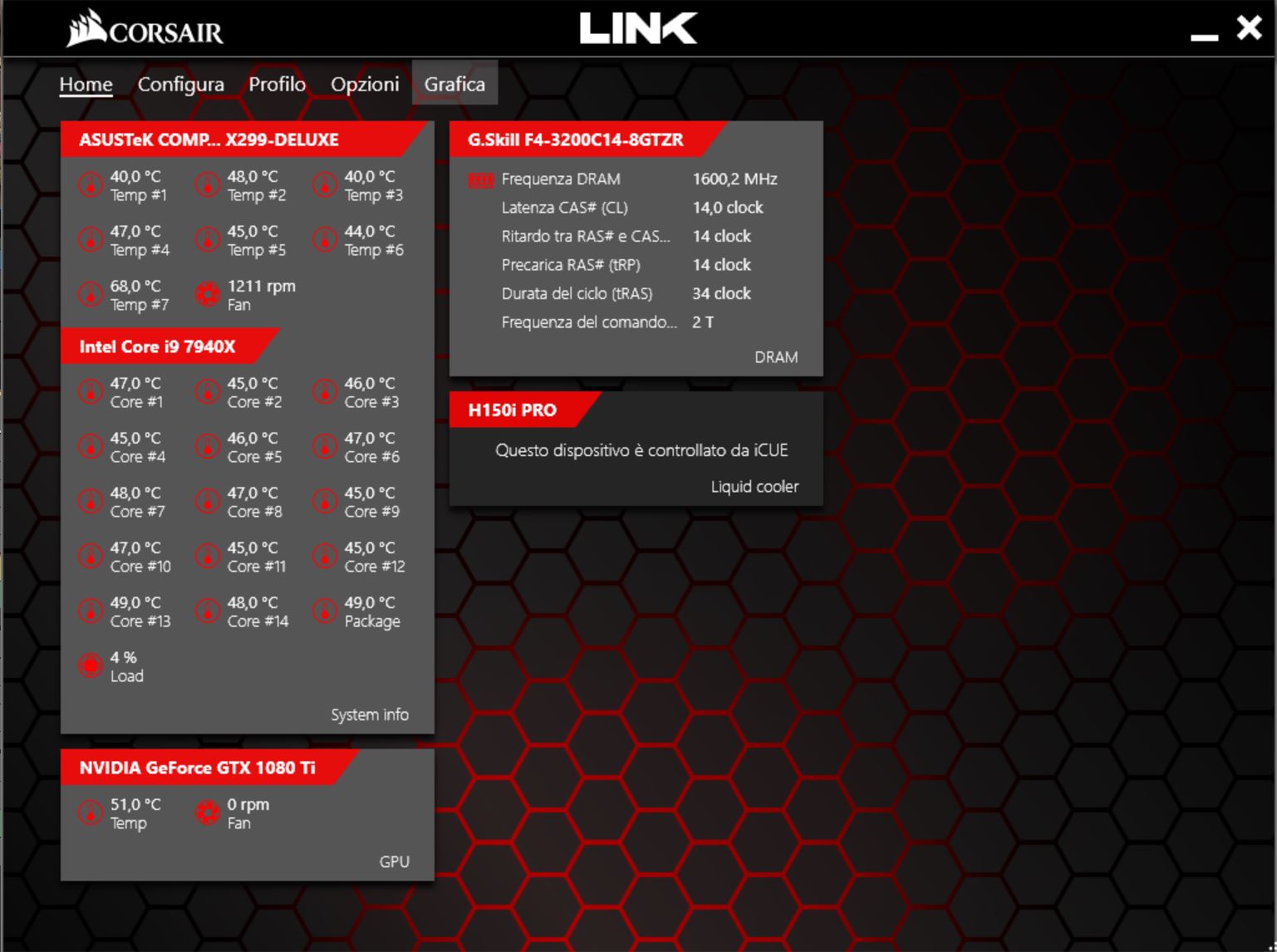This screenshot has width=1277, height=952.
Task: Open the Profilo tab
Action: click(277, 84)
